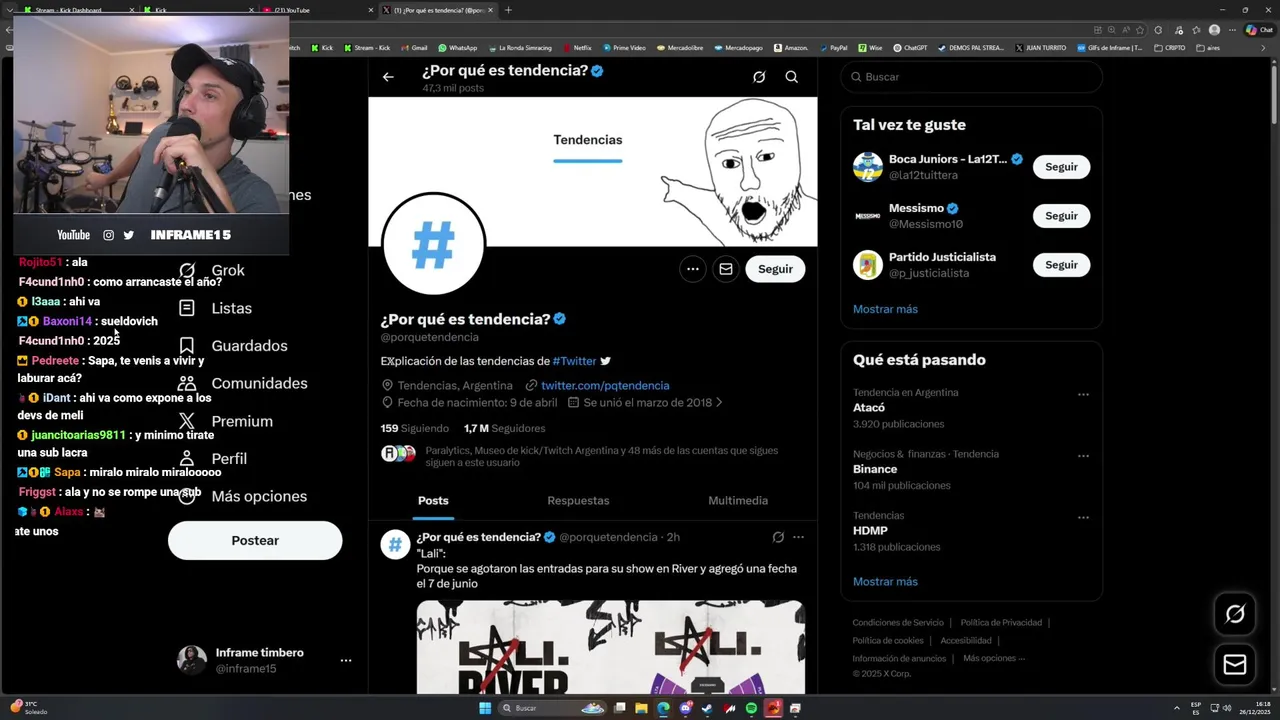Follow Boca Juniors - La12Tuittera
This screenshot has width=1280, height=720.
[1061, 167]
